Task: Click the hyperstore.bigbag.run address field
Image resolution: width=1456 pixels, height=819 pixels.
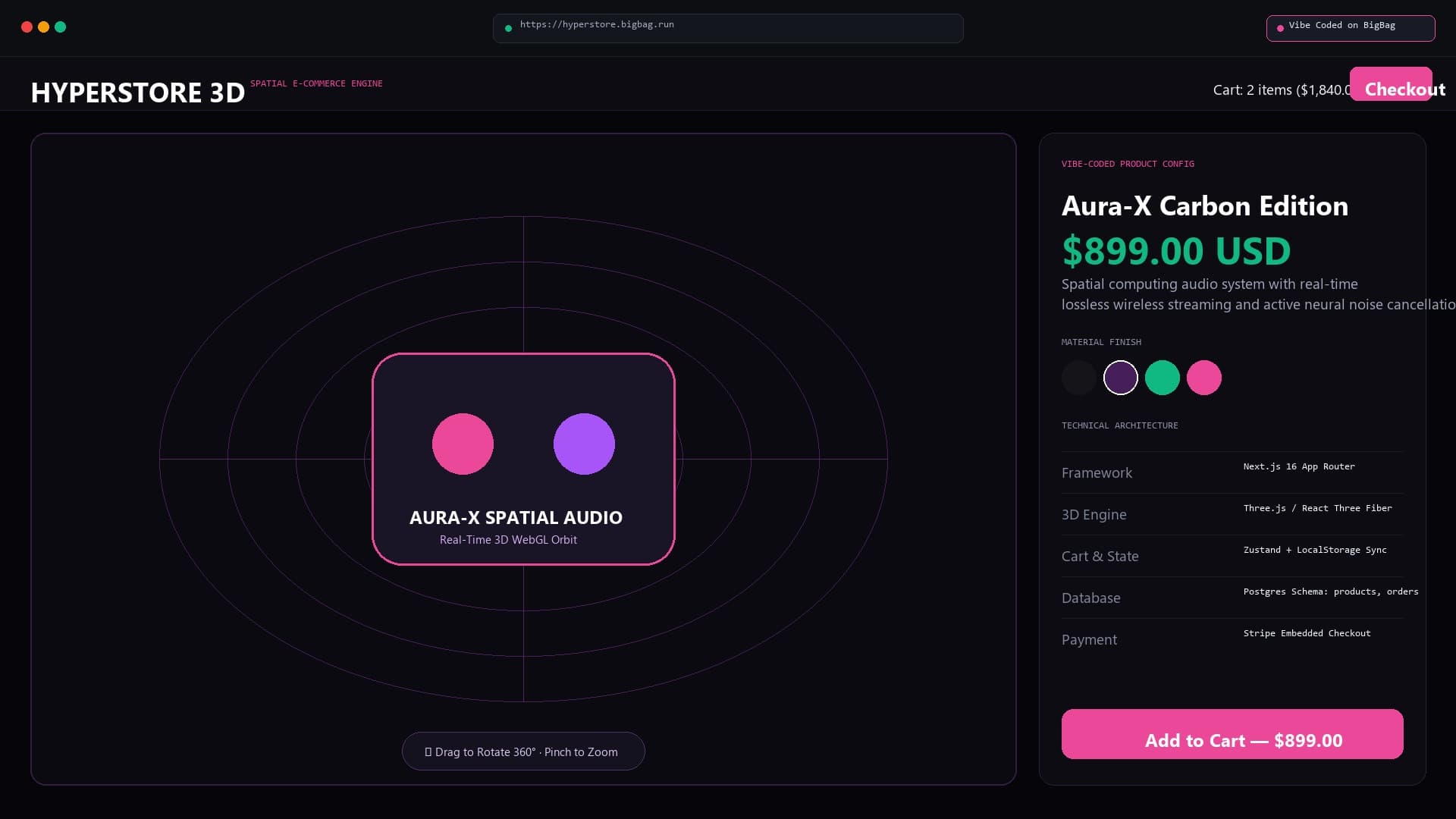Action: tap(728, 28)
